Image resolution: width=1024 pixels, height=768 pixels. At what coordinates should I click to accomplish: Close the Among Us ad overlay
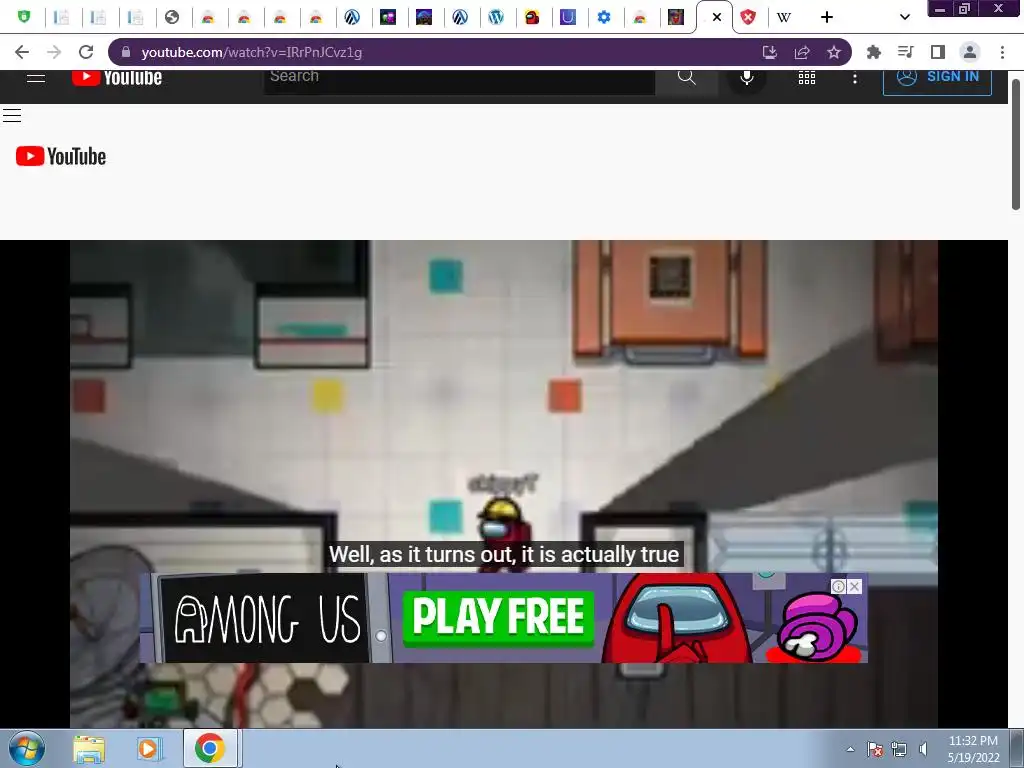[854, 586]
